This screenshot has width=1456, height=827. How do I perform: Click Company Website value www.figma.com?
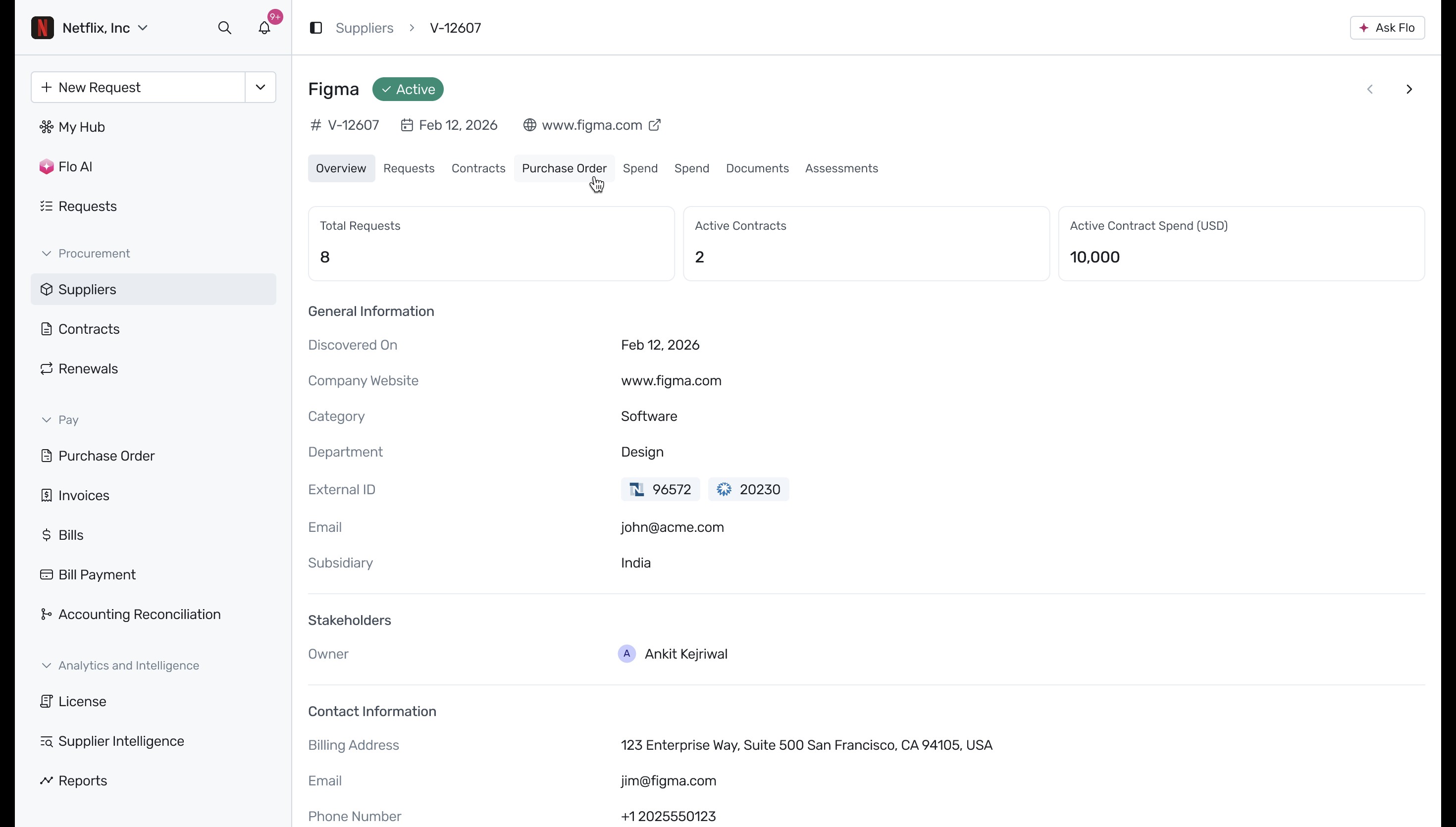pyautogui.click(x=671, y=381)
